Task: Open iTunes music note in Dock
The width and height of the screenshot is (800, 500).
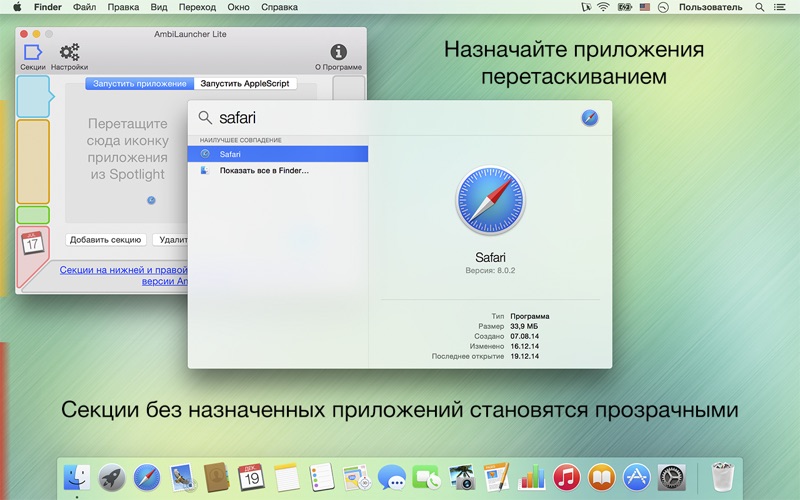Action: (567, 478)
